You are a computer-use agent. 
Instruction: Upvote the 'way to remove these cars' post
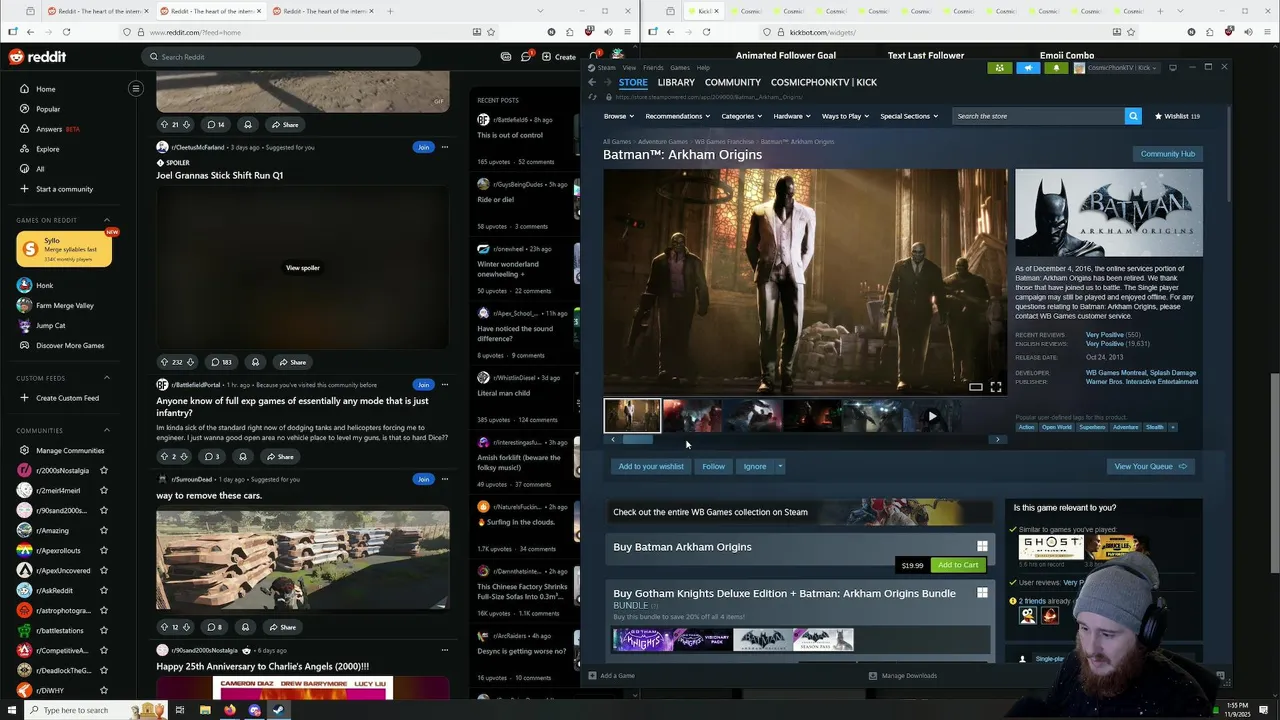[x=164, y=627]
